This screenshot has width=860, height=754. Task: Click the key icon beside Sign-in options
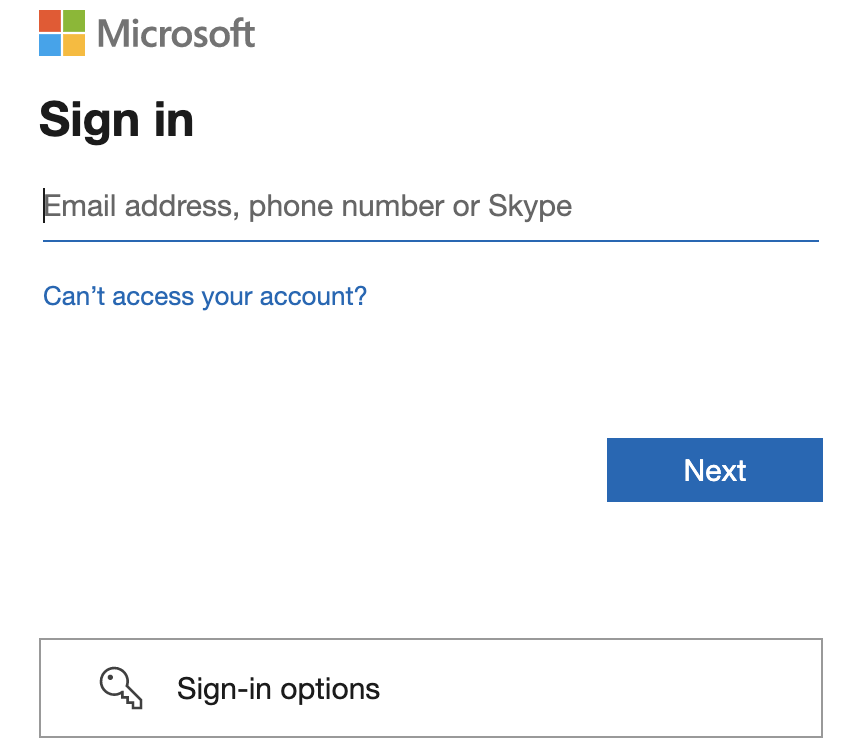coord(122,687)
